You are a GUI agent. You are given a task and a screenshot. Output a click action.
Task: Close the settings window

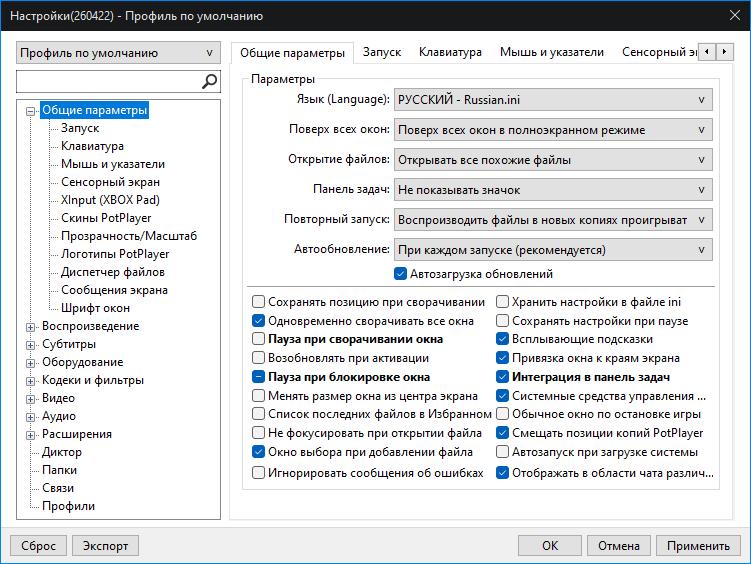[x=735, y=15]
